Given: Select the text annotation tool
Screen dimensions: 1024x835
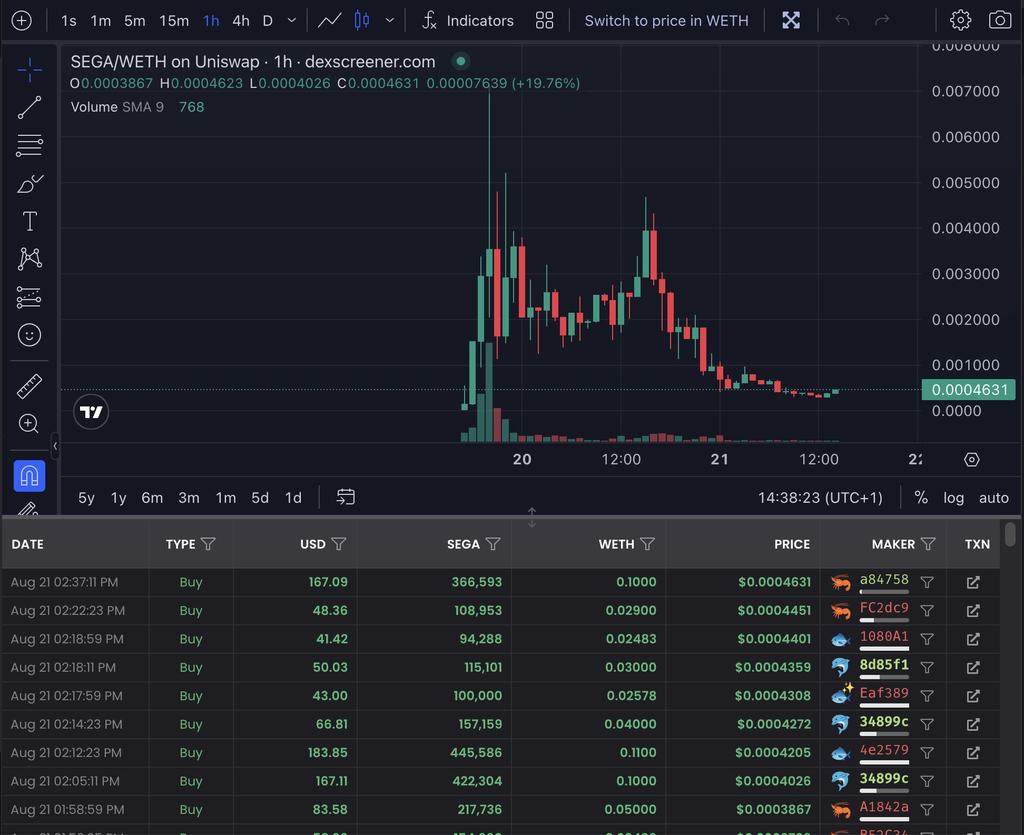Looking at the screenshot, I should [29, 221].
